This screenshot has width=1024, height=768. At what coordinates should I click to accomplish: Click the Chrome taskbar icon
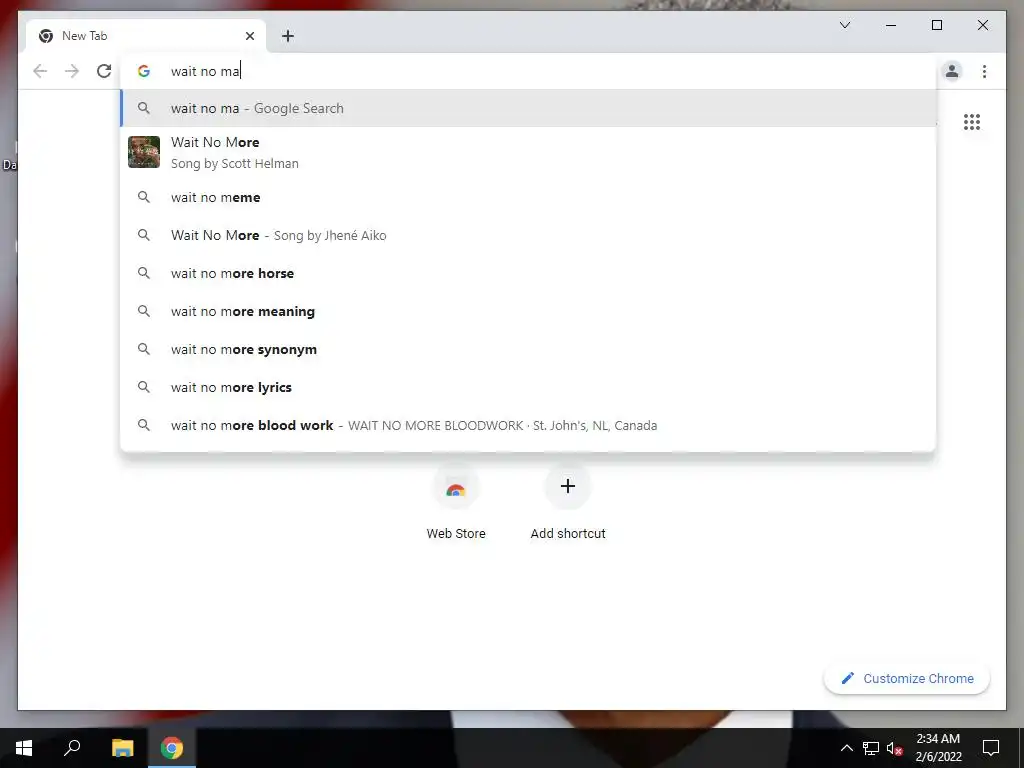click(x=172, y=748)
